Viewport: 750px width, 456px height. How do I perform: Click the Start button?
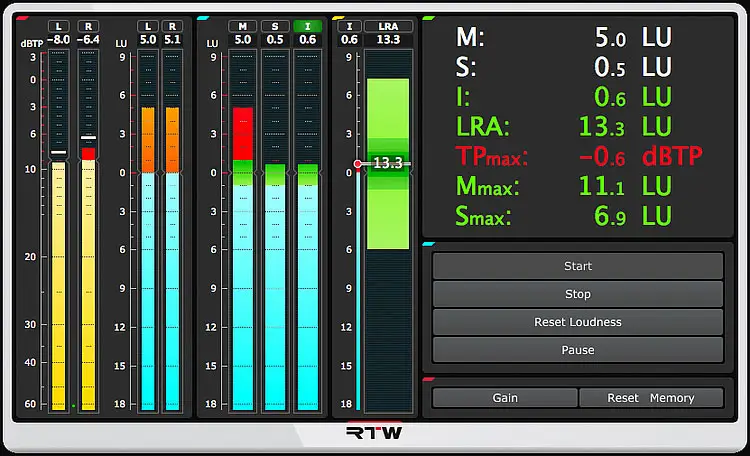pos(578,266)
